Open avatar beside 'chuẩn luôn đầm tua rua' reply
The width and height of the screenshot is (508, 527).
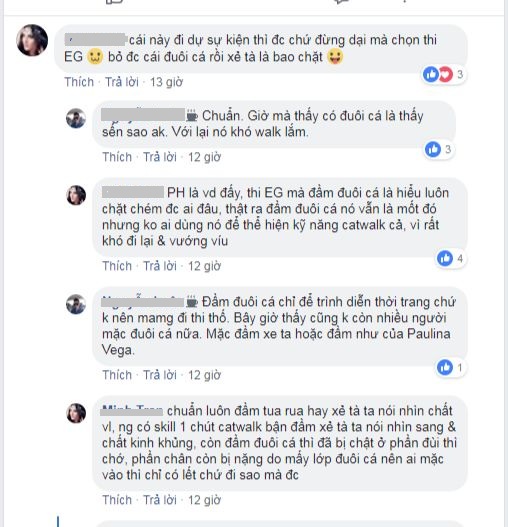76,413
